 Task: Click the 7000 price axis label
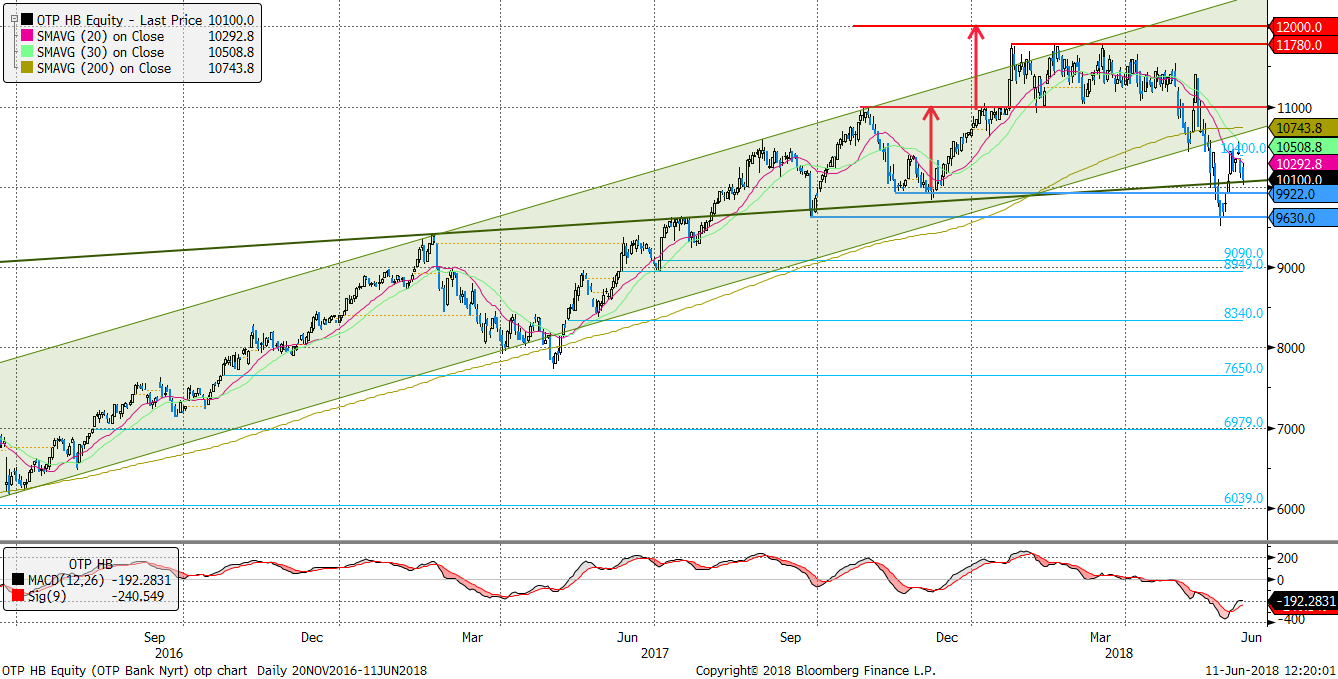[1292, 428]
